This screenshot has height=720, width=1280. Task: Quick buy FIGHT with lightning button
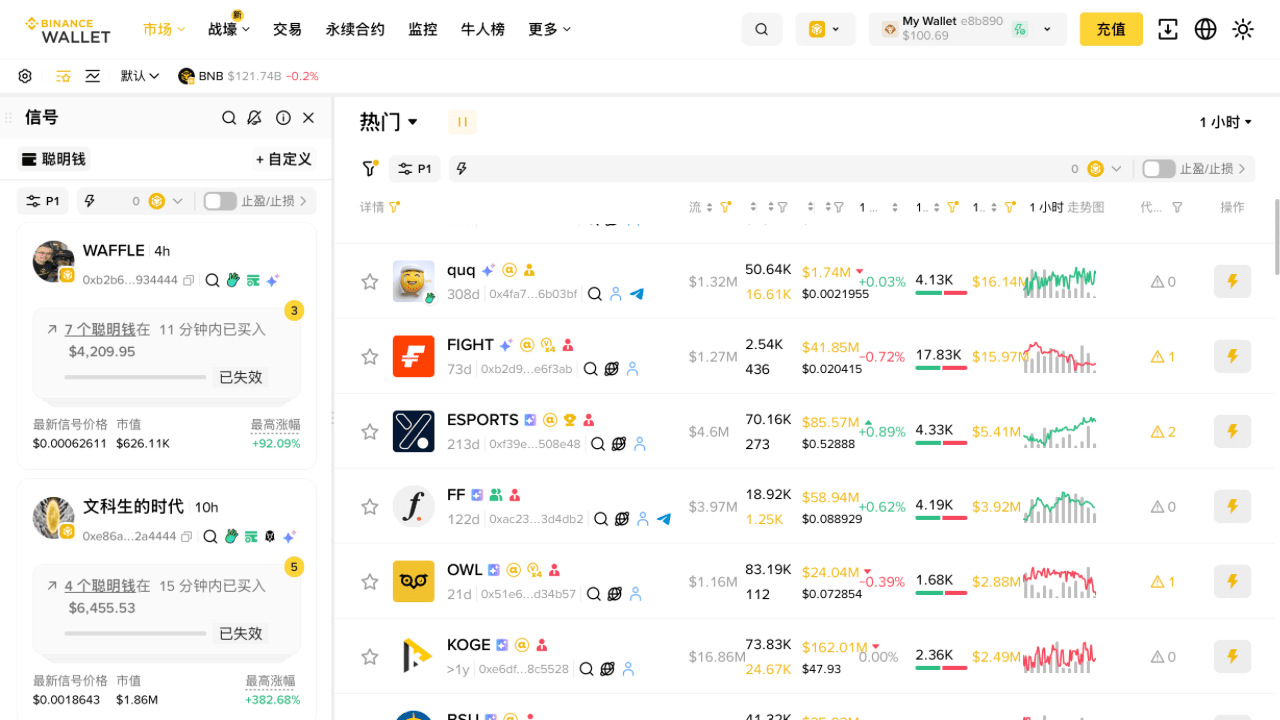(x=1232, y=356)
